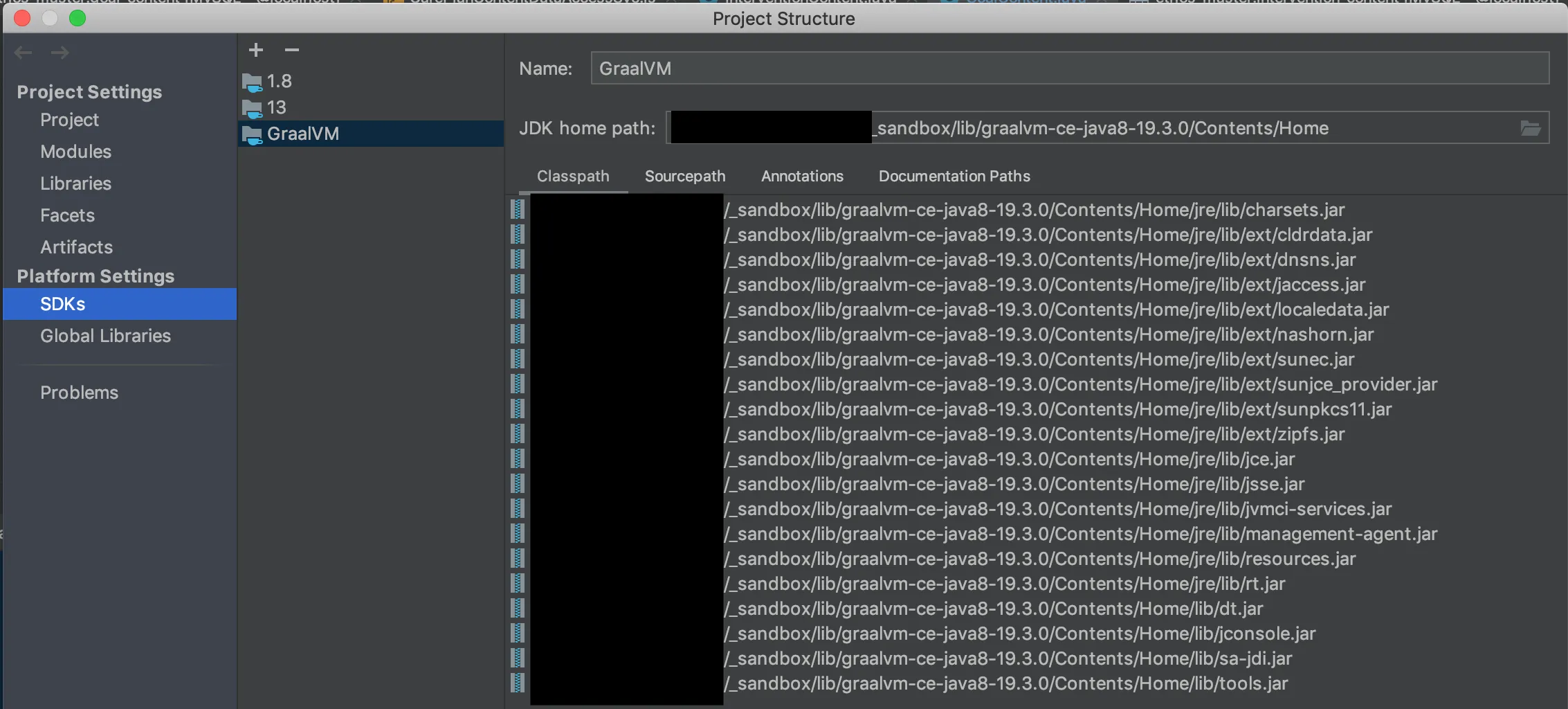
Task: Click the archive icon beside resources.jar
Action: [x=518, y=559]
